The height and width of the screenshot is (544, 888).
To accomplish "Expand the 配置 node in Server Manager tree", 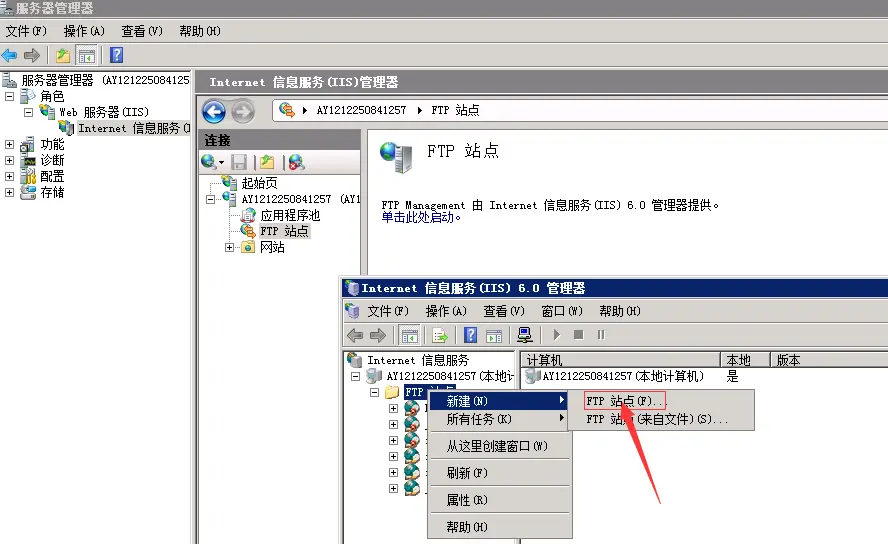I will coord(10,177).
